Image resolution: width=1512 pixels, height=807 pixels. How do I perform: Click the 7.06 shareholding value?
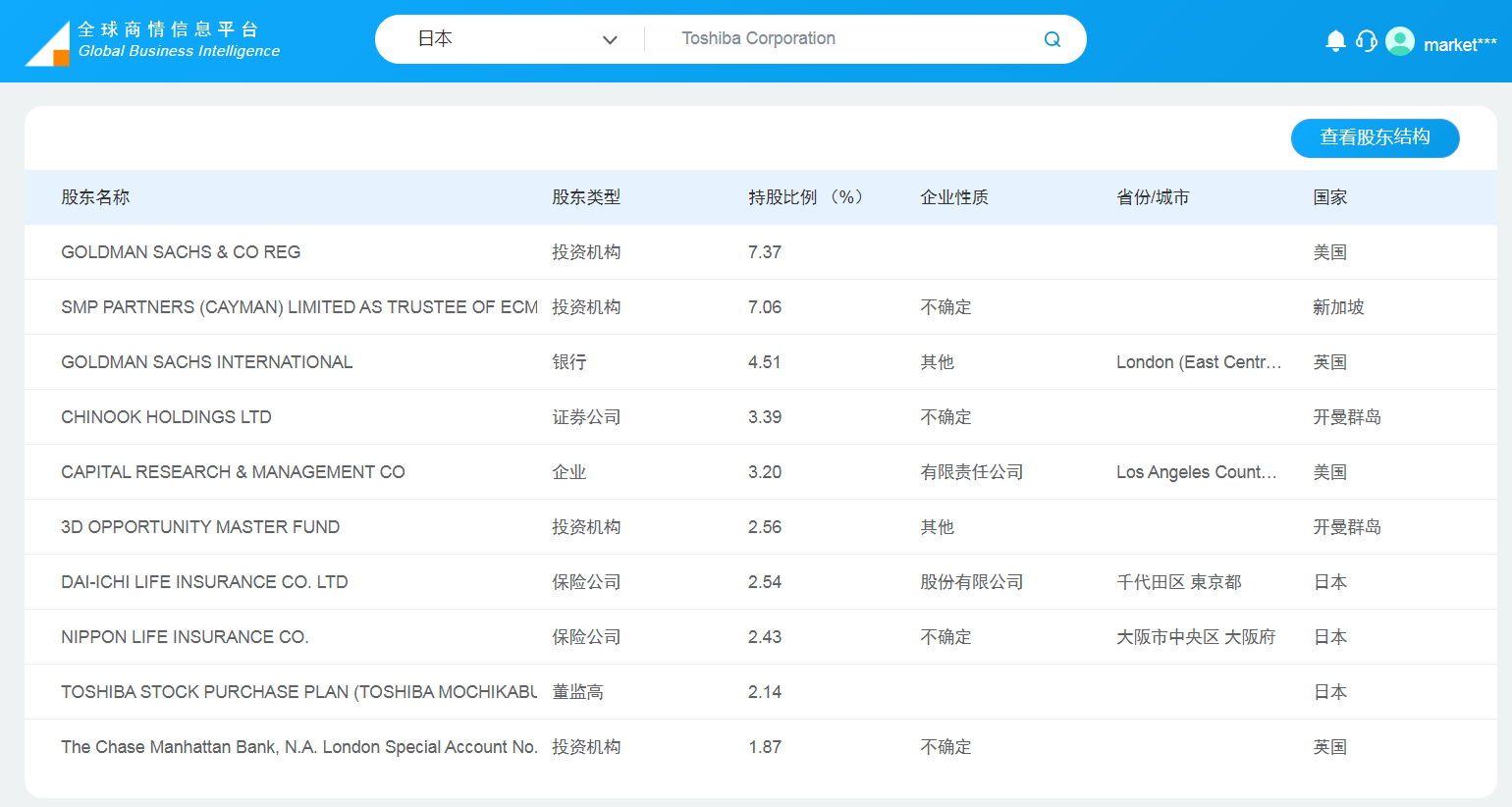click(x=765, y=307)
